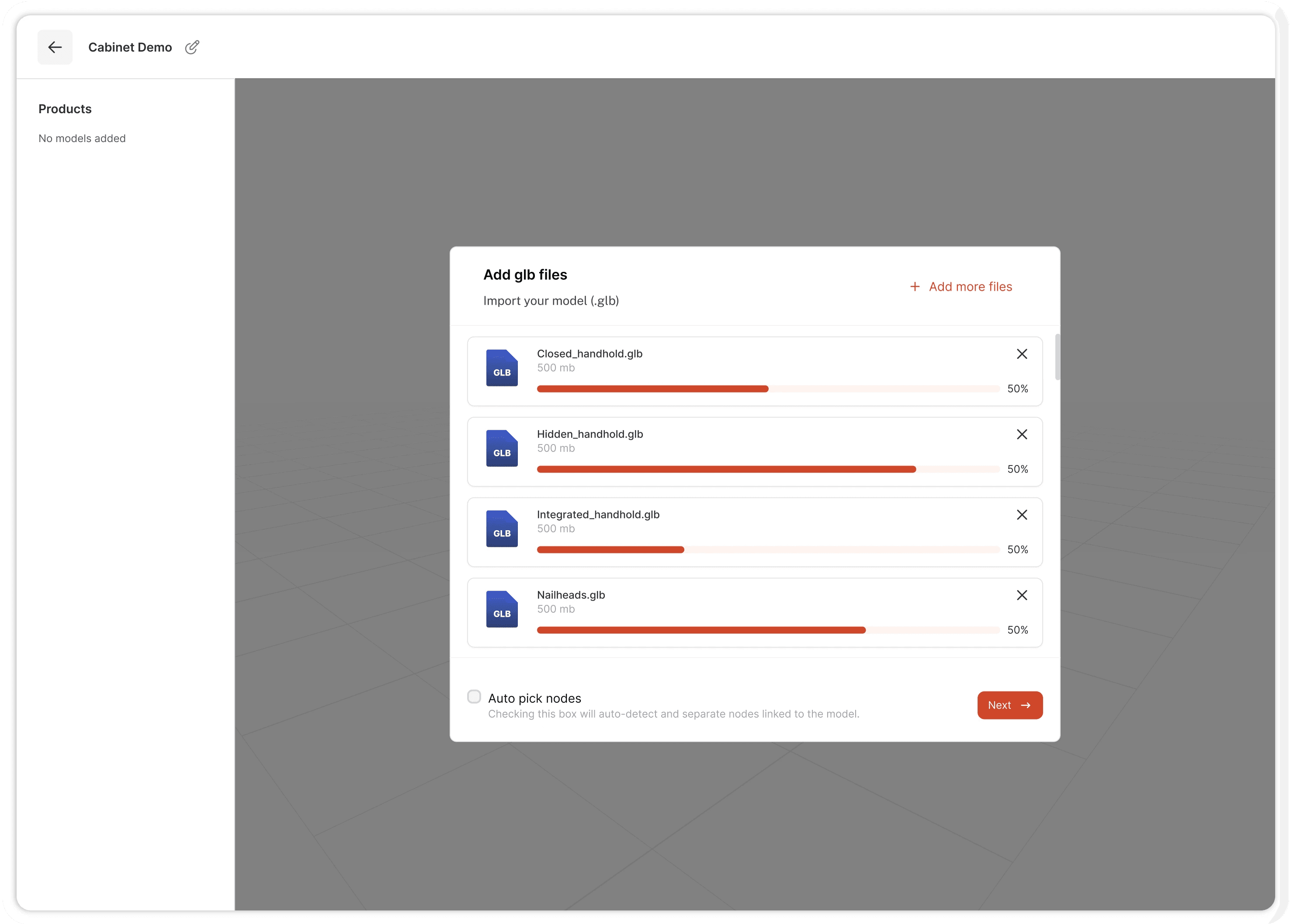Remove Hidden_handhold.glb with its X icon

[x=1022, y=434]
